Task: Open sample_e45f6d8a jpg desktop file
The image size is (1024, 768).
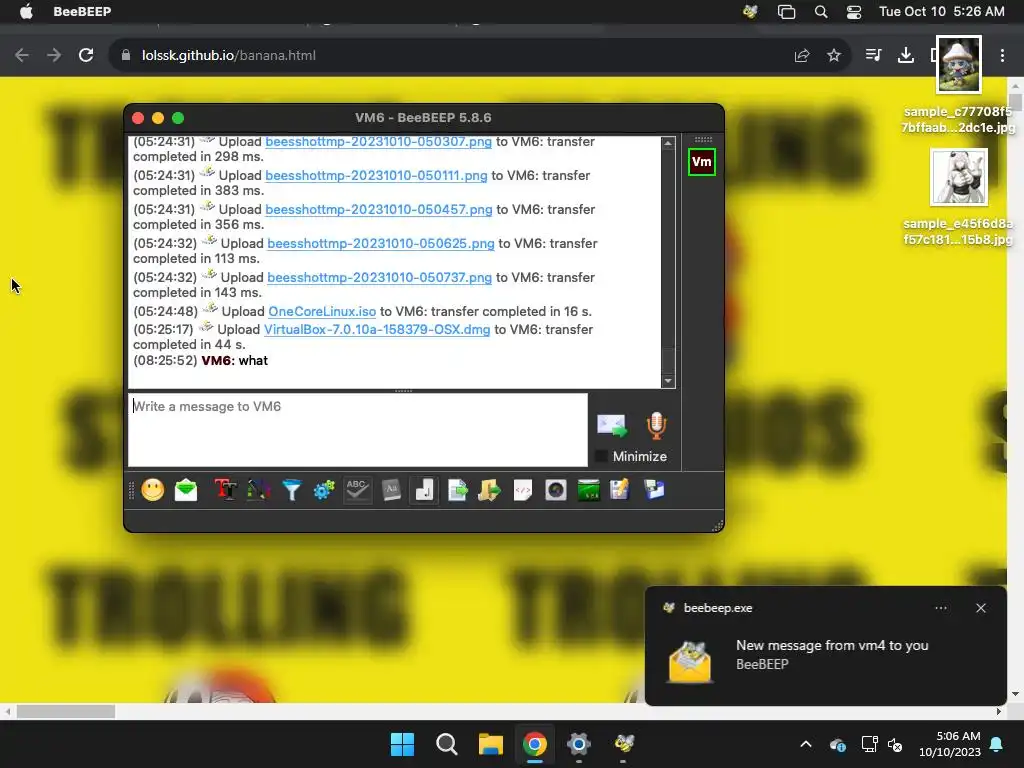Action: [x=959, y=197]
